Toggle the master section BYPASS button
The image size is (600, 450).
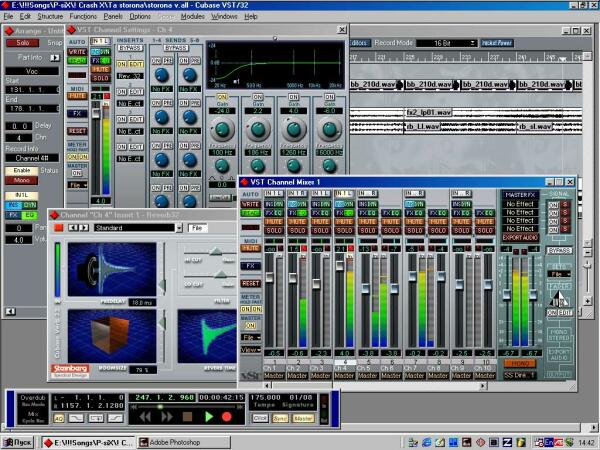pyautogui.click(x=559, y=251)
